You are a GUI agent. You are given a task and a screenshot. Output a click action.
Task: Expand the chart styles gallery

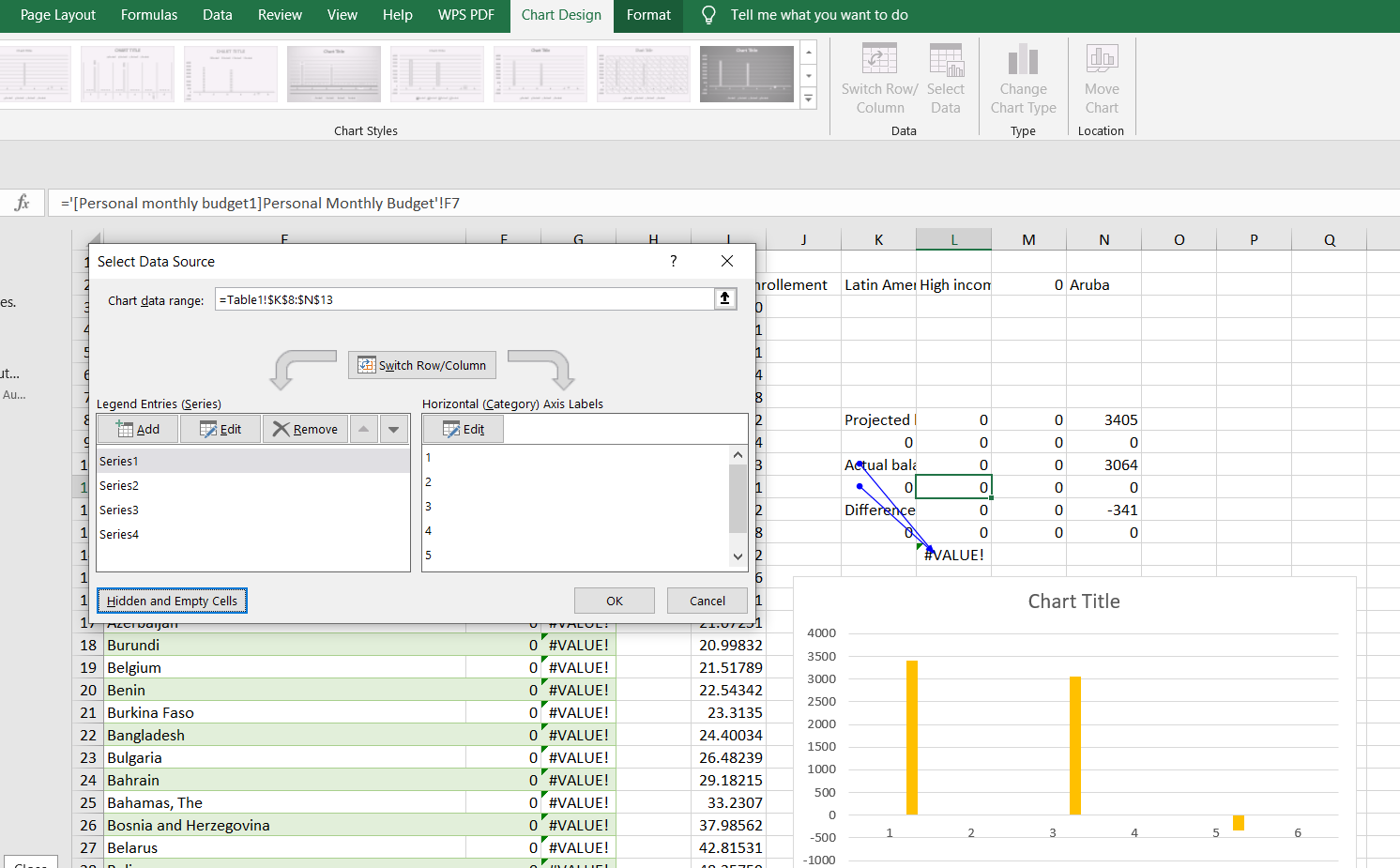[808, 99]
